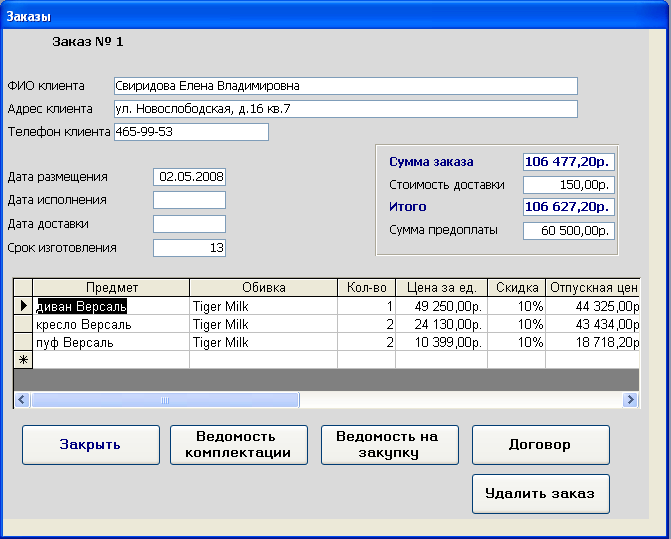Click the Телефон клиента field
Viewport: 671px width, 539px height.
pos(190,132)
